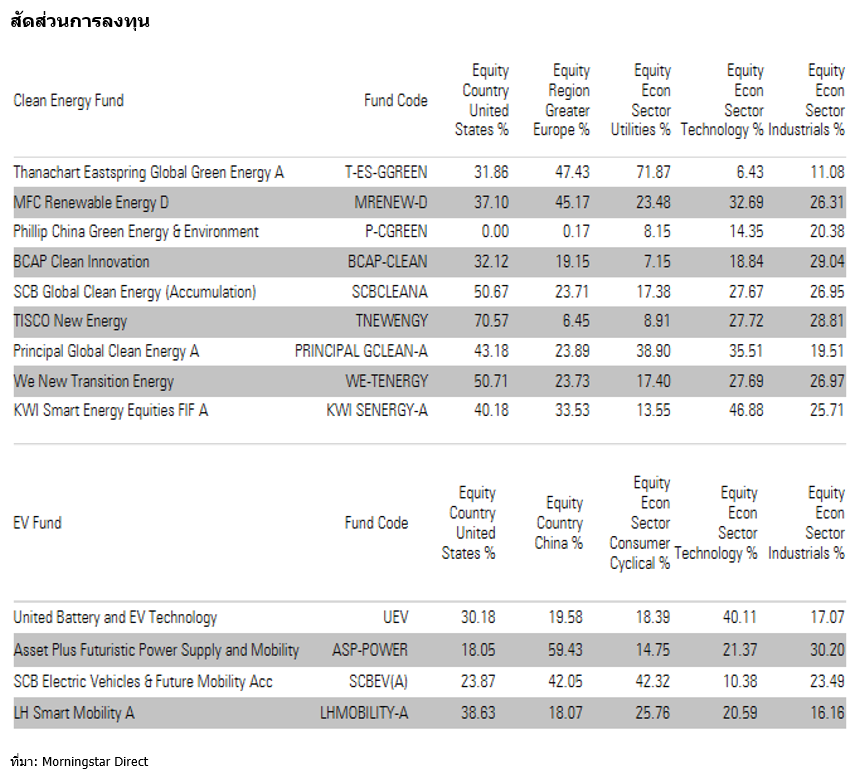Click the We New Transition Energy fund
Image resolution: width=854 pixels, height=772 pixels.
[94, 381]
